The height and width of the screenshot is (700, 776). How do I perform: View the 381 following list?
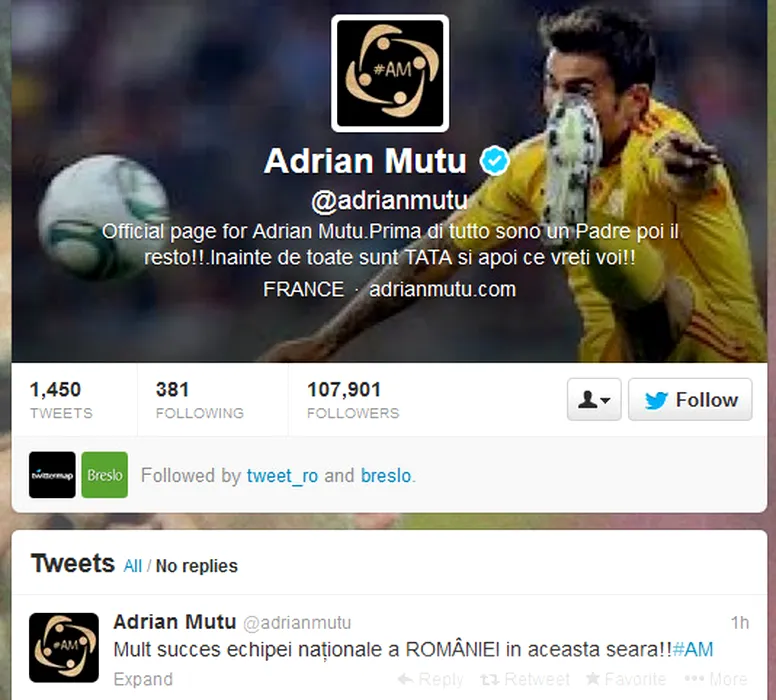click(x=199, y=400)
